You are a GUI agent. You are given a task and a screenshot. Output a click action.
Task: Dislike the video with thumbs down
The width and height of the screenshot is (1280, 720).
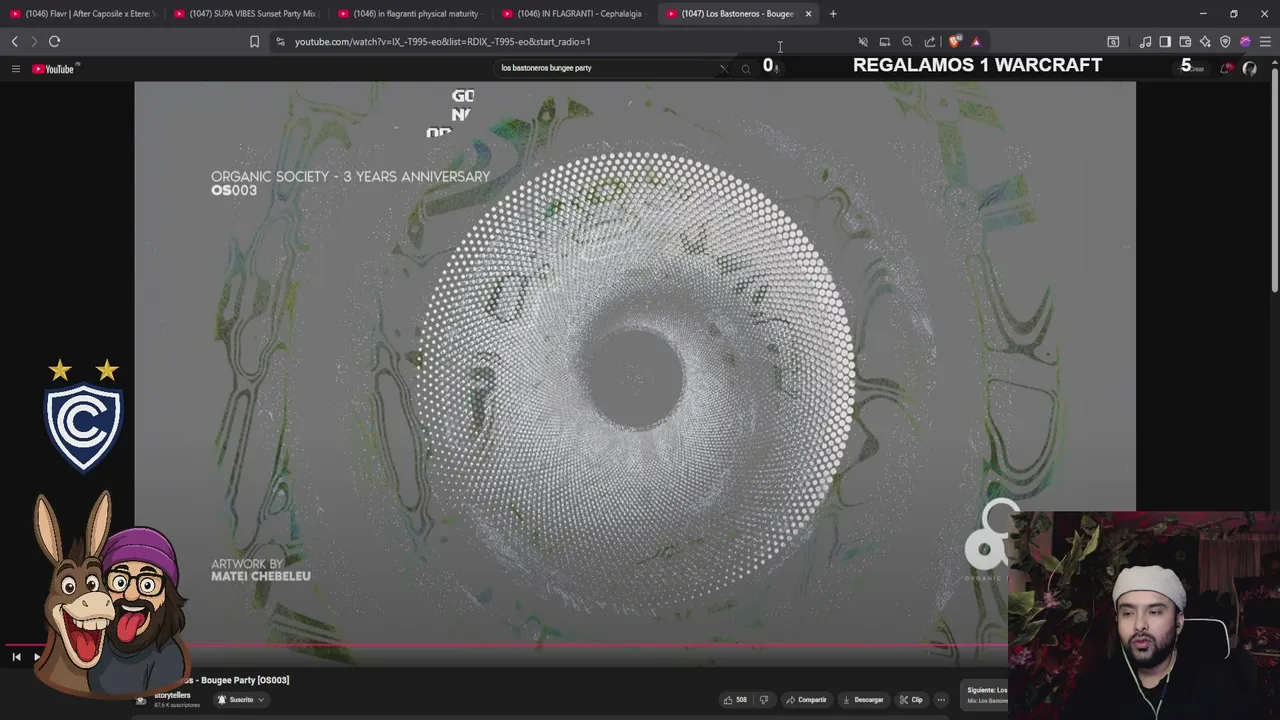coord(764,700)
